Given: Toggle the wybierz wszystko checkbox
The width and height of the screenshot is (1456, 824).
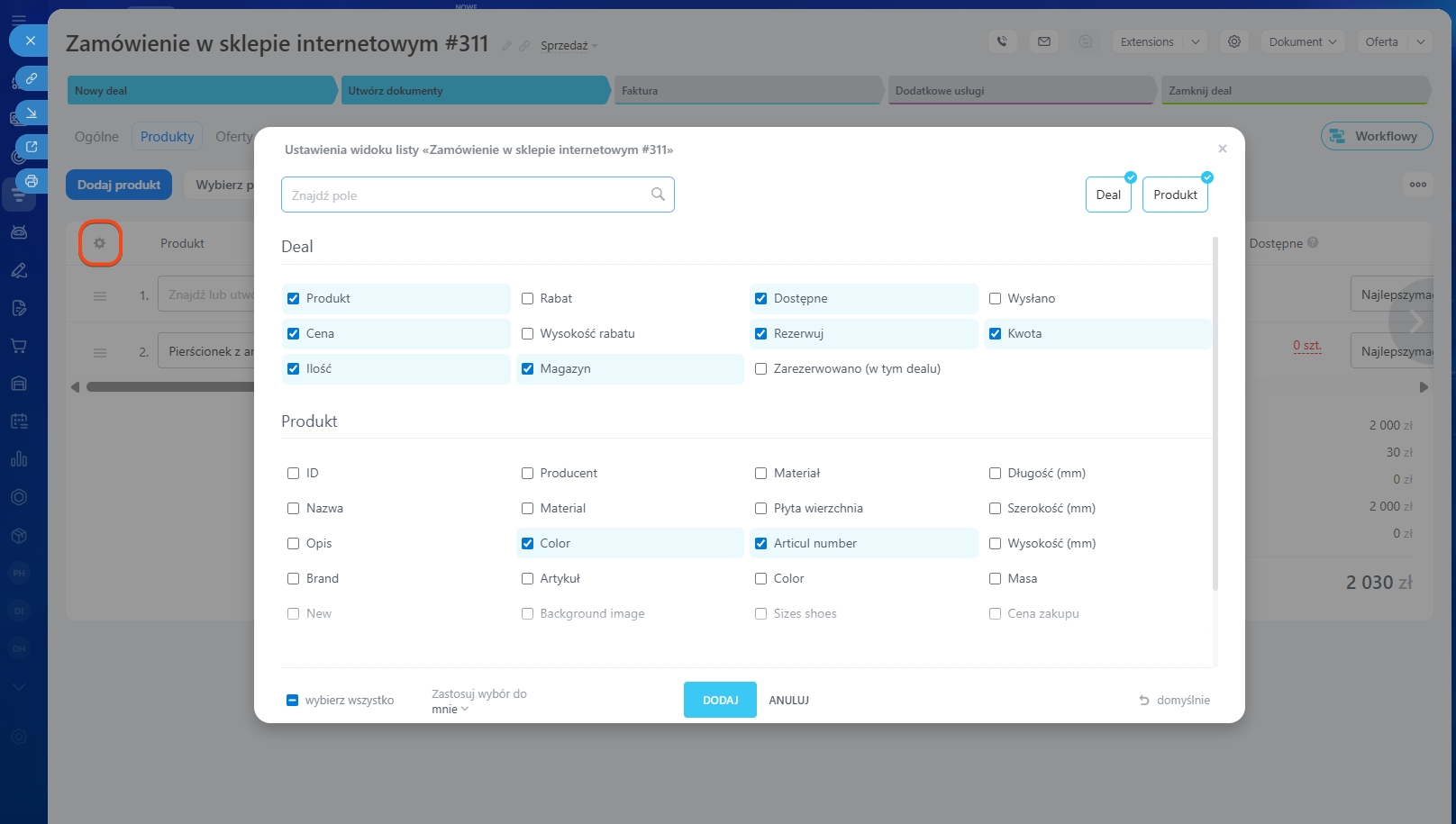Looking at the screenshot, I should (x=292, y=700).
